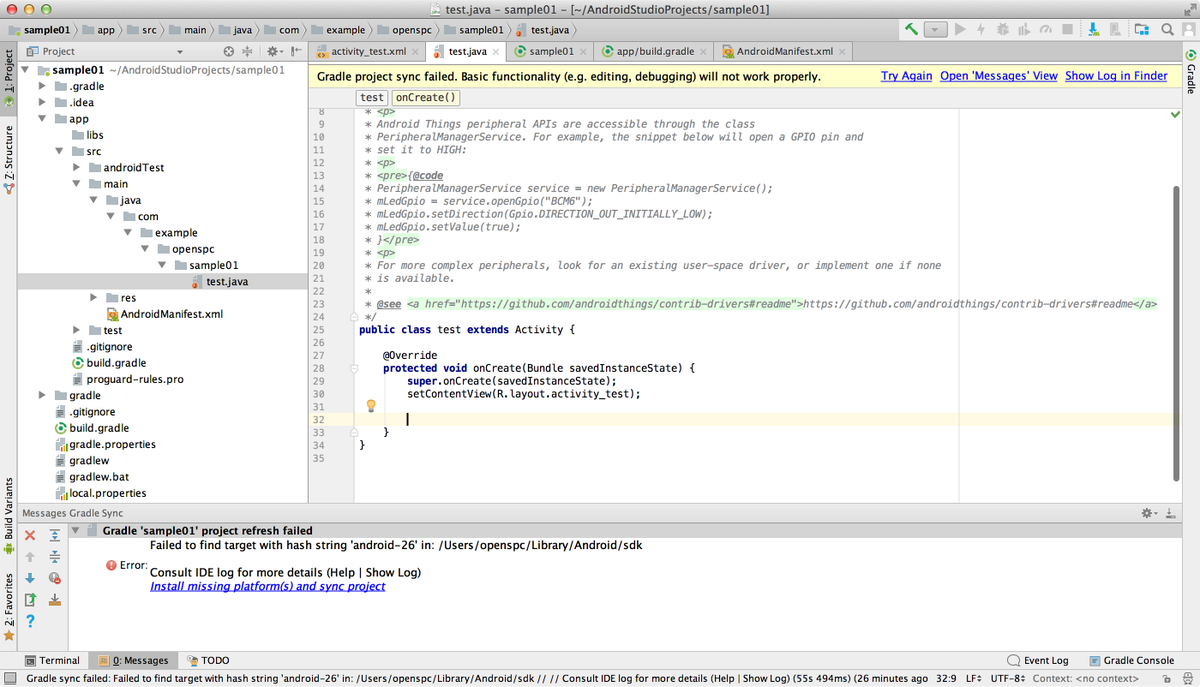Close the activity_test.xml tab
Screen dimensions: 1200x687
coord(416,52)
